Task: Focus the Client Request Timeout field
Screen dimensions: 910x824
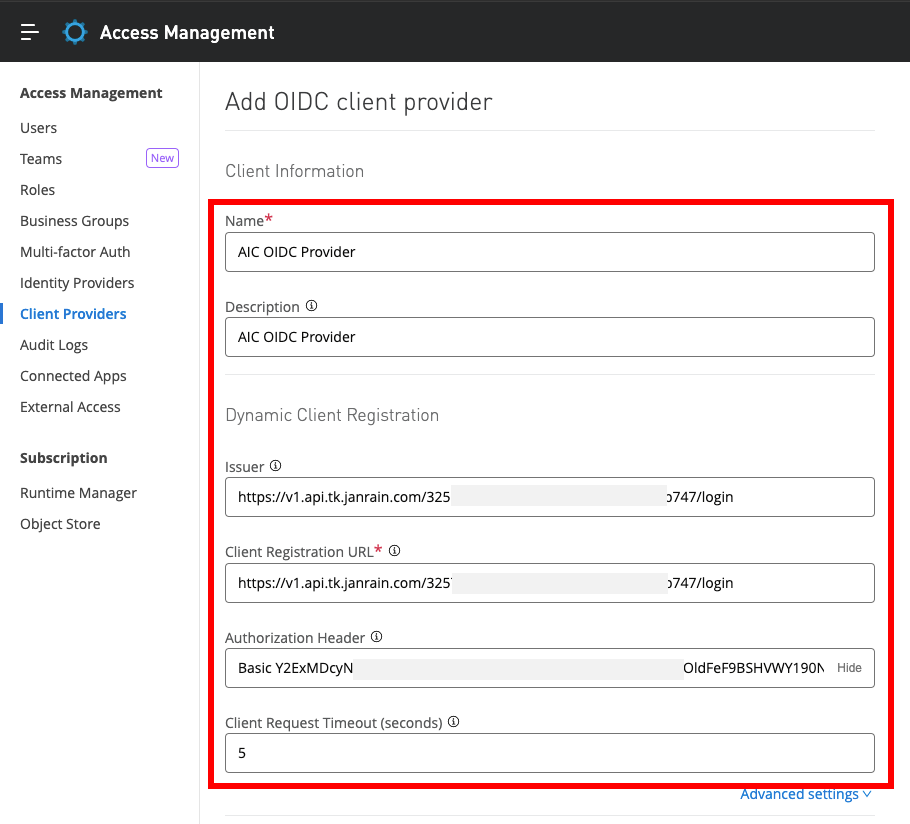Action: pyautogui.click(x=549, y=753)
